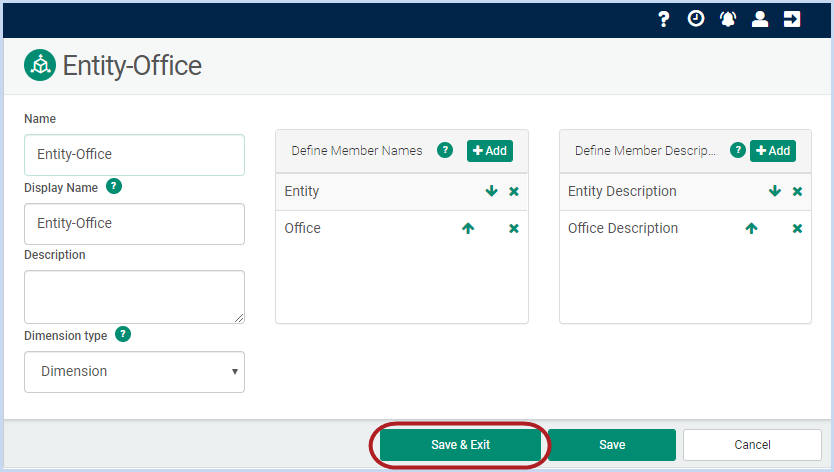
Task: Show help for Define Member Descriptions
Action: [x=738, y=150]
